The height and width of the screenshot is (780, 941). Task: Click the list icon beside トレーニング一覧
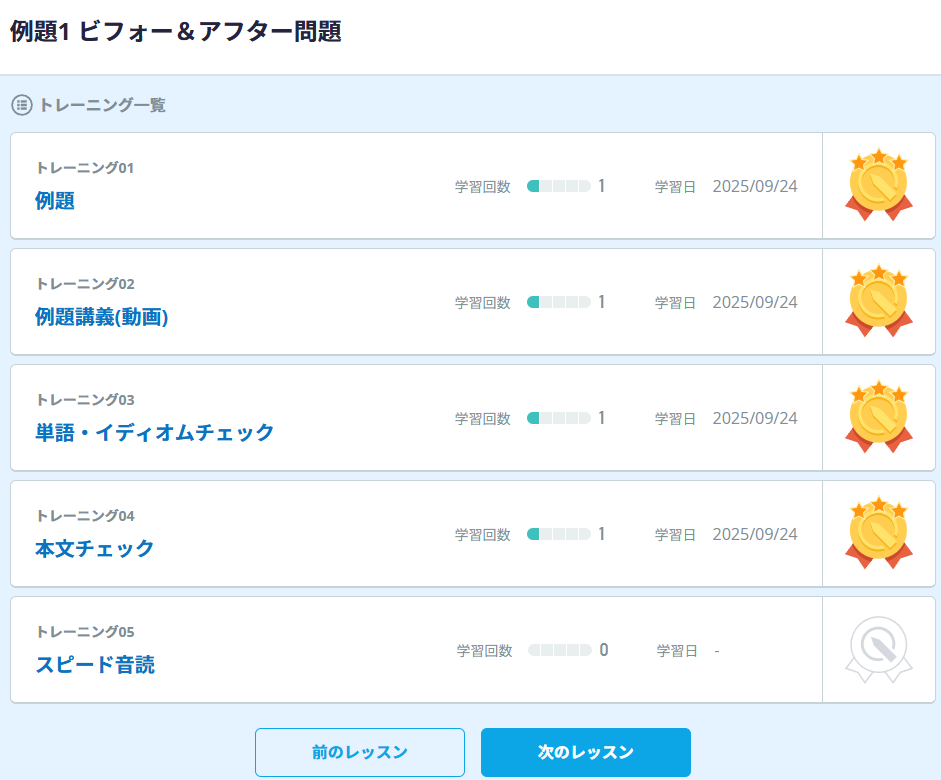(22, 105)
